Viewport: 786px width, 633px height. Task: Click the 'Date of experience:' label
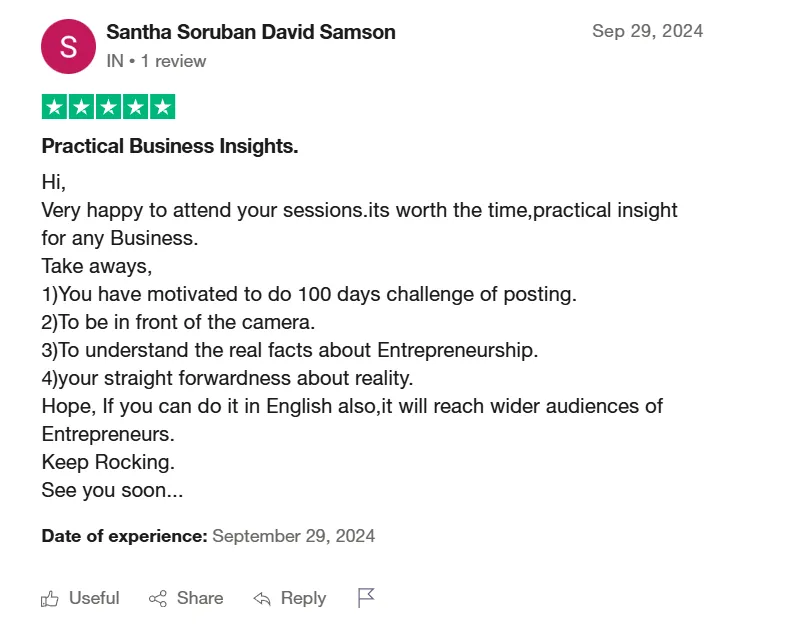124,536
